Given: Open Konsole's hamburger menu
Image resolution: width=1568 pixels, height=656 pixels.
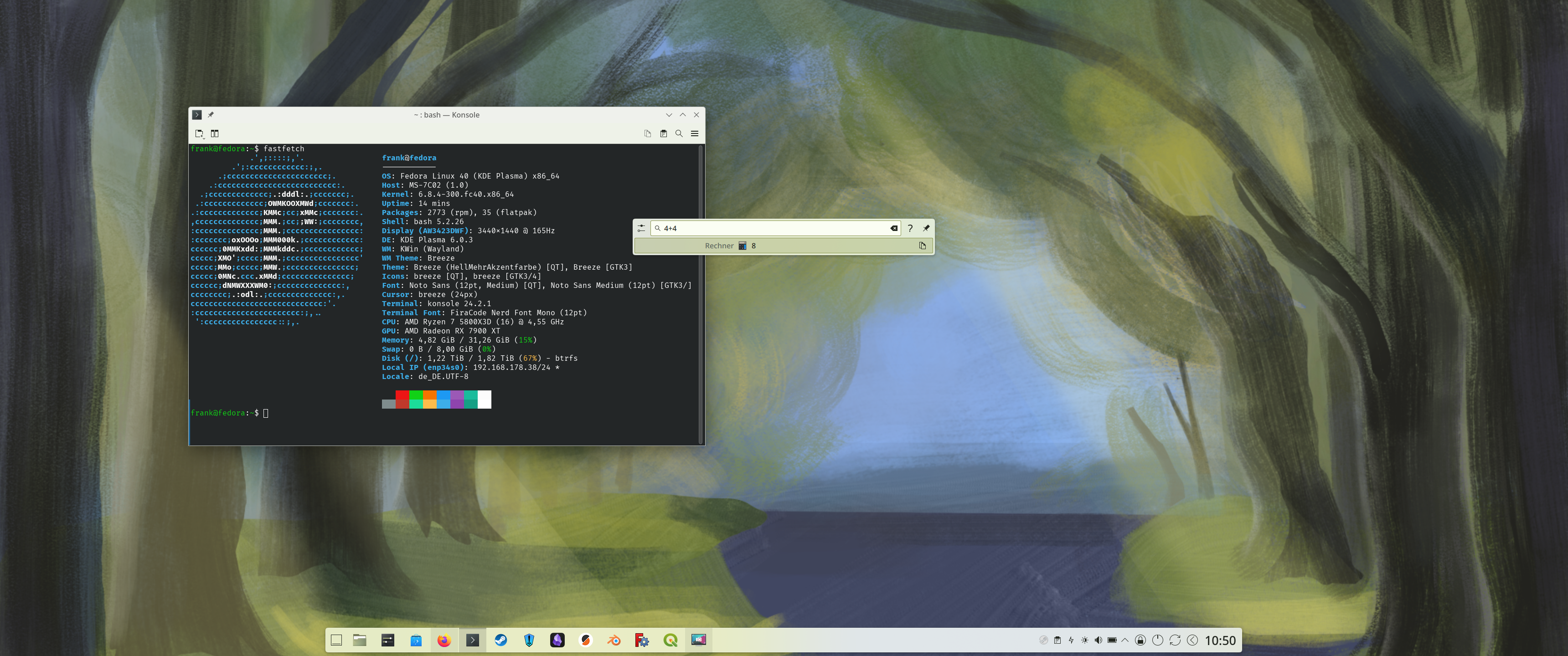Looking at the screenshot, I should coord(695,133).
